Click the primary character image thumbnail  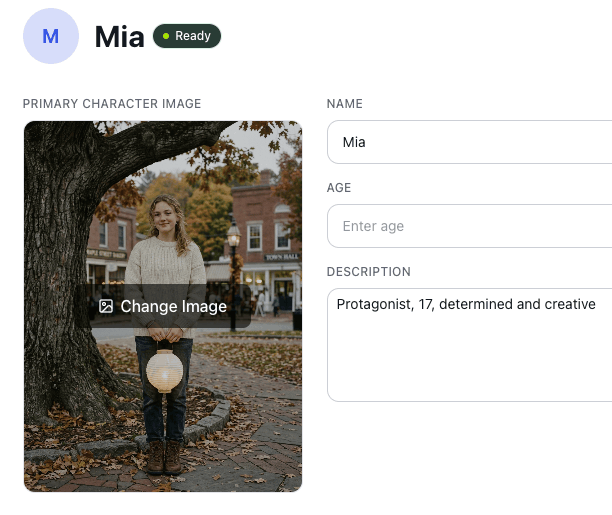coord(163,306)
